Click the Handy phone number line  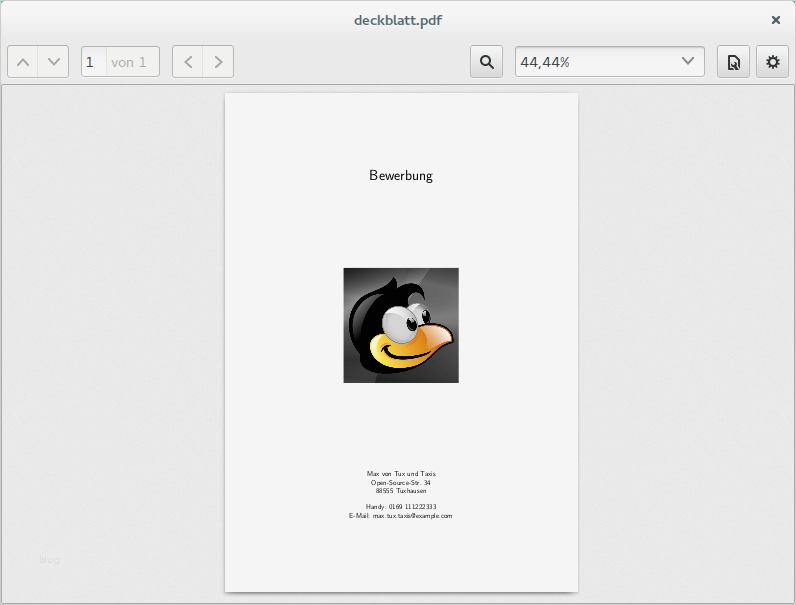401,507
